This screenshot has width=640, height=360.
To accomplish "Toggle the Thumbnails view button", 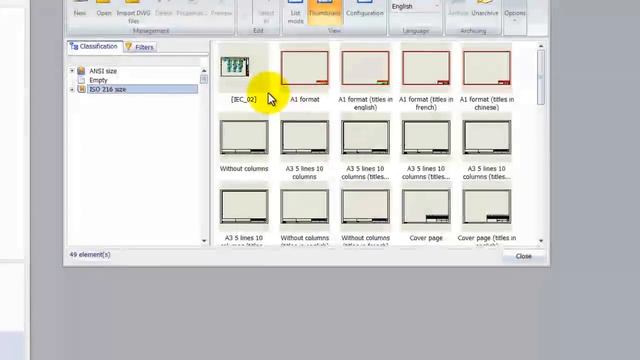I will pos(324,12).
